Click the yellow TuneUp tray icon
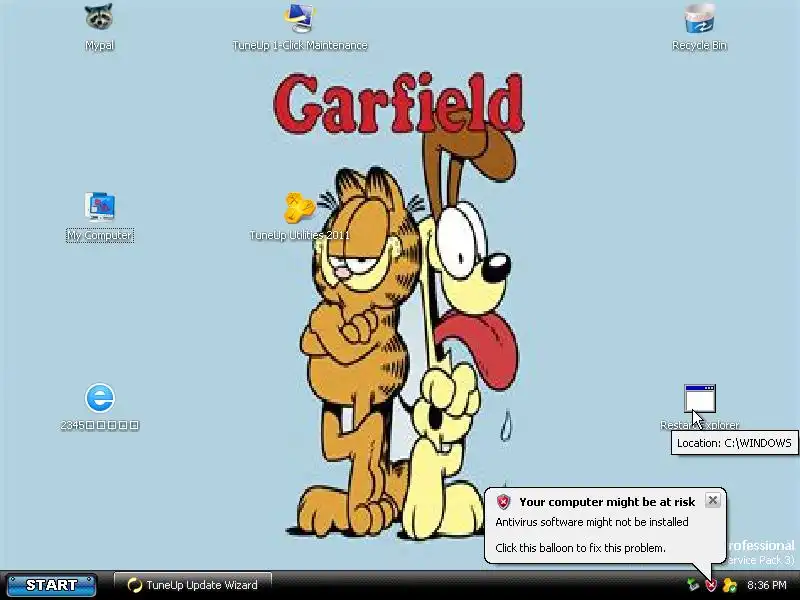 click(730, 585)
